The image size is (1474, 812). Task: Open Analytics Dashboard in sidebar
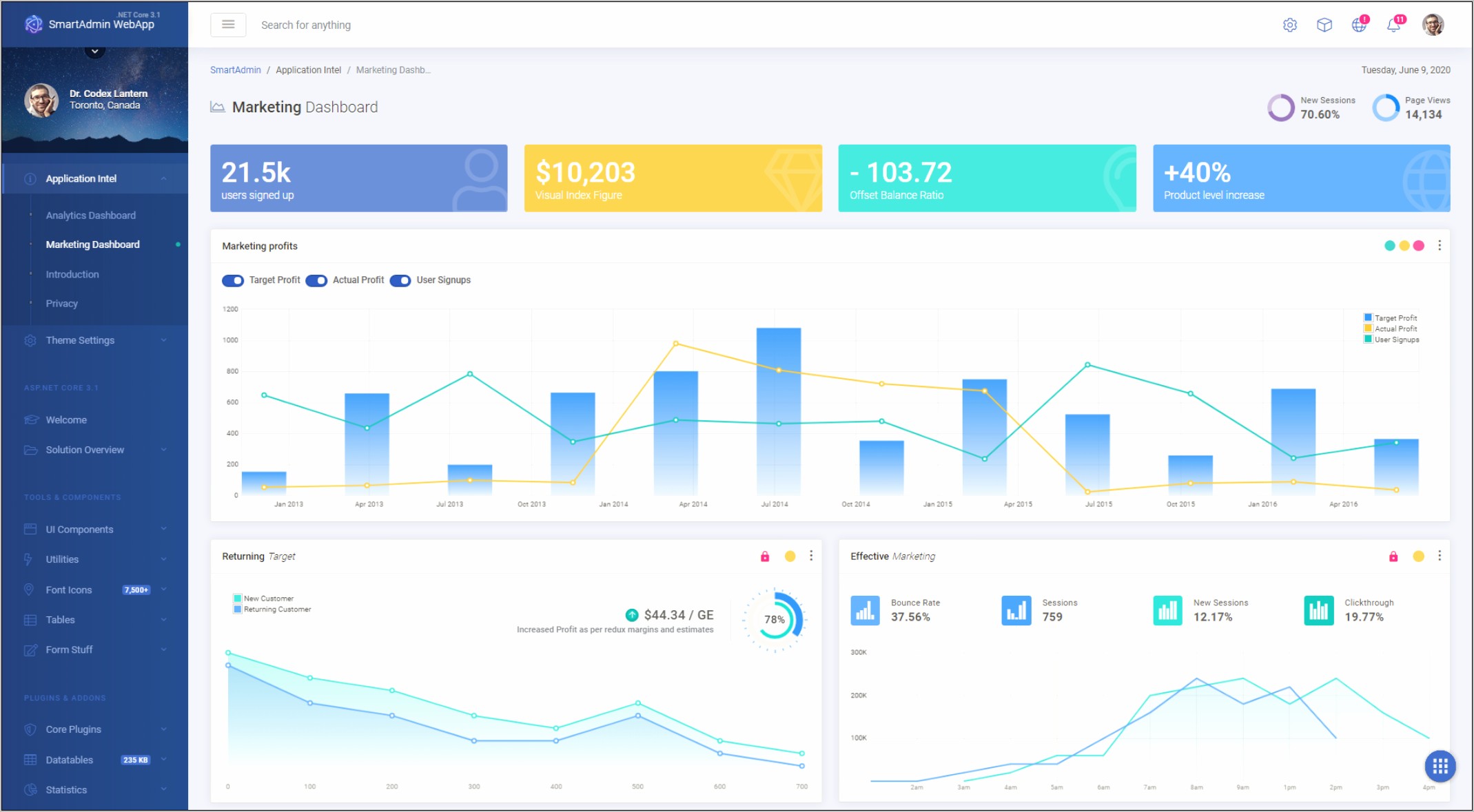pos(91,216)
